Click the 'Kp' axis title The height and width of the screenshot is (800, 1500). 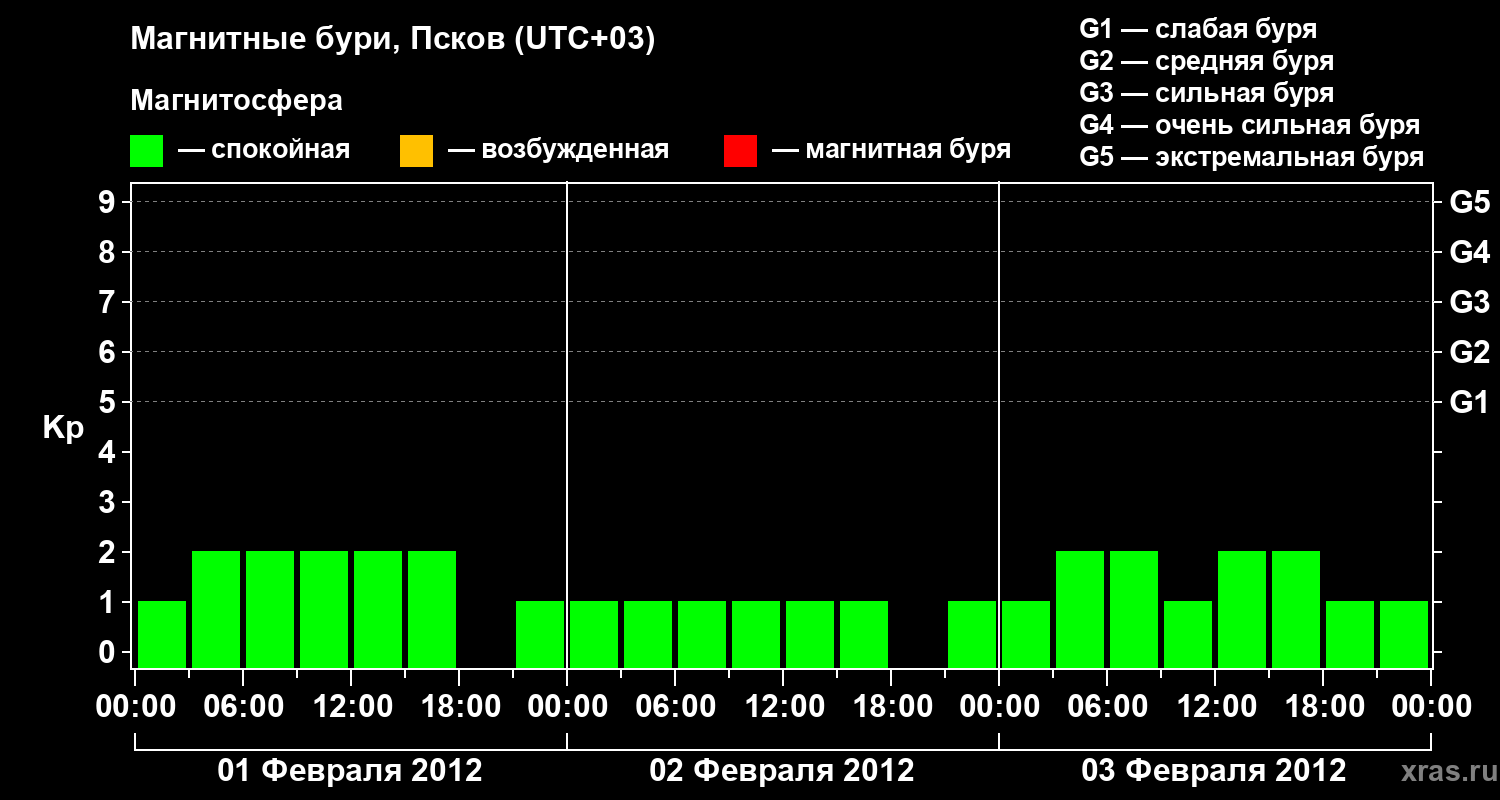(63, 428)
